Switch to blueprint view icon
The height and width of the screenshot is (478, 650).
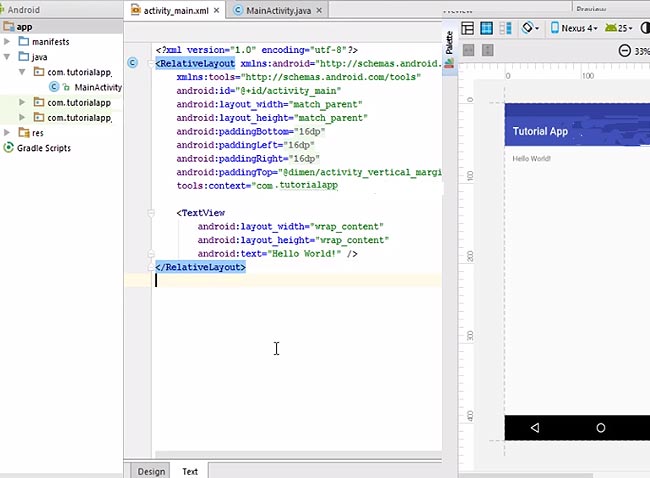(487, 28)
